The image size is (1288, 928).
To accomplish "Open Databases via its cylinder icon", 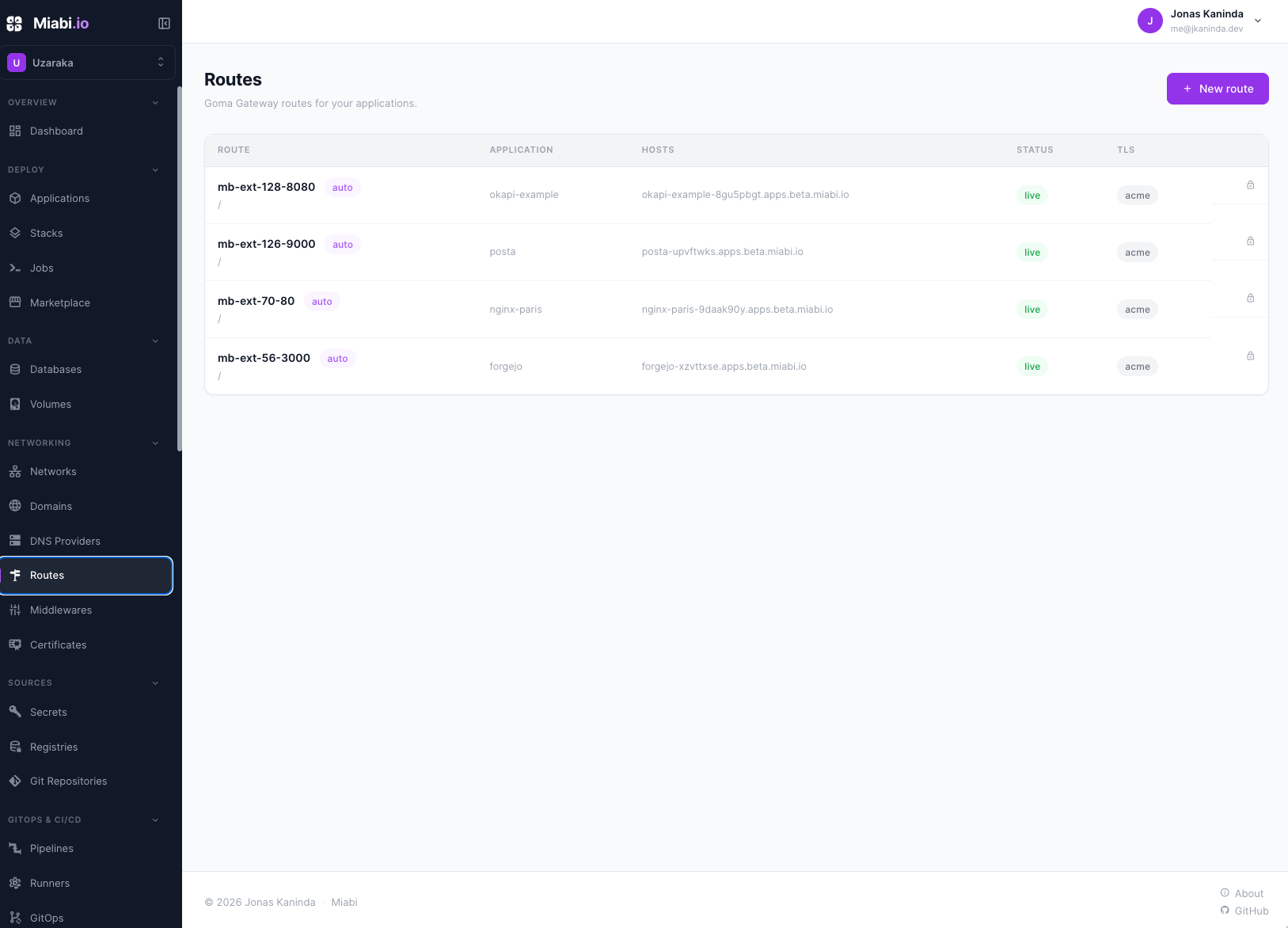I will pyautogui.click(x=15, y=369).
